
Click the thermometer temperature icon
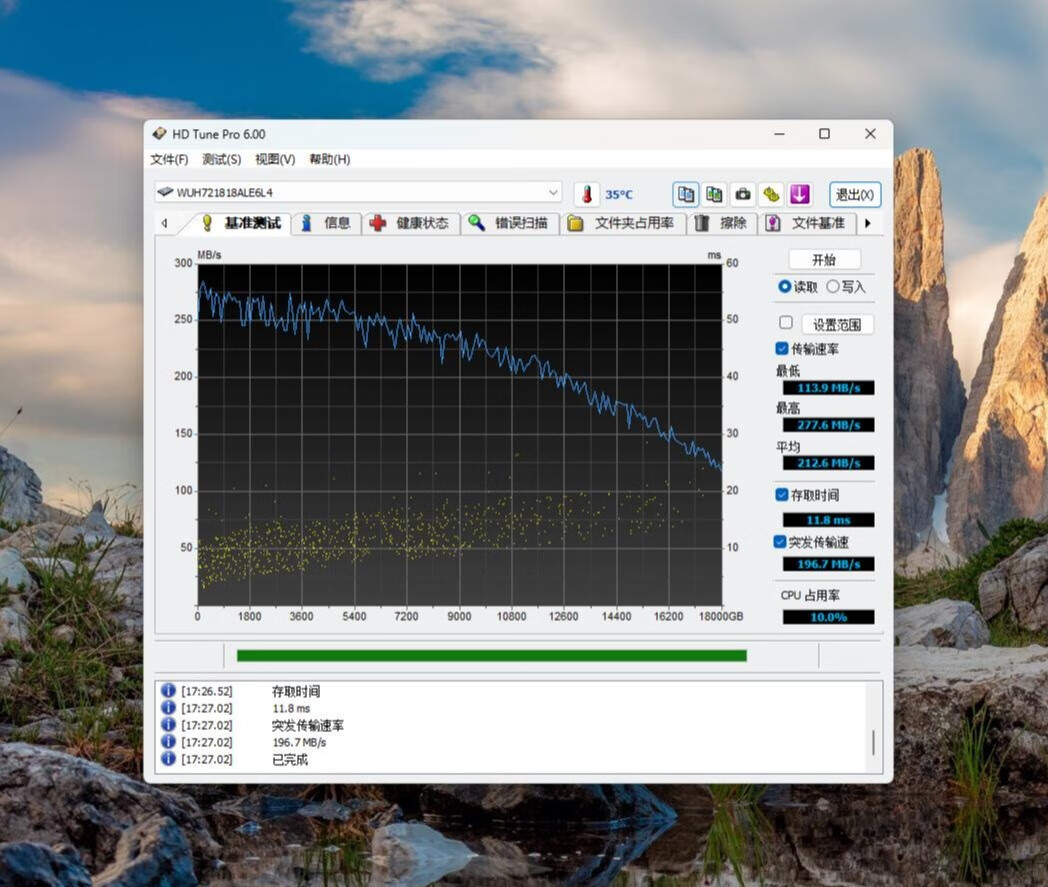(587, 195)
